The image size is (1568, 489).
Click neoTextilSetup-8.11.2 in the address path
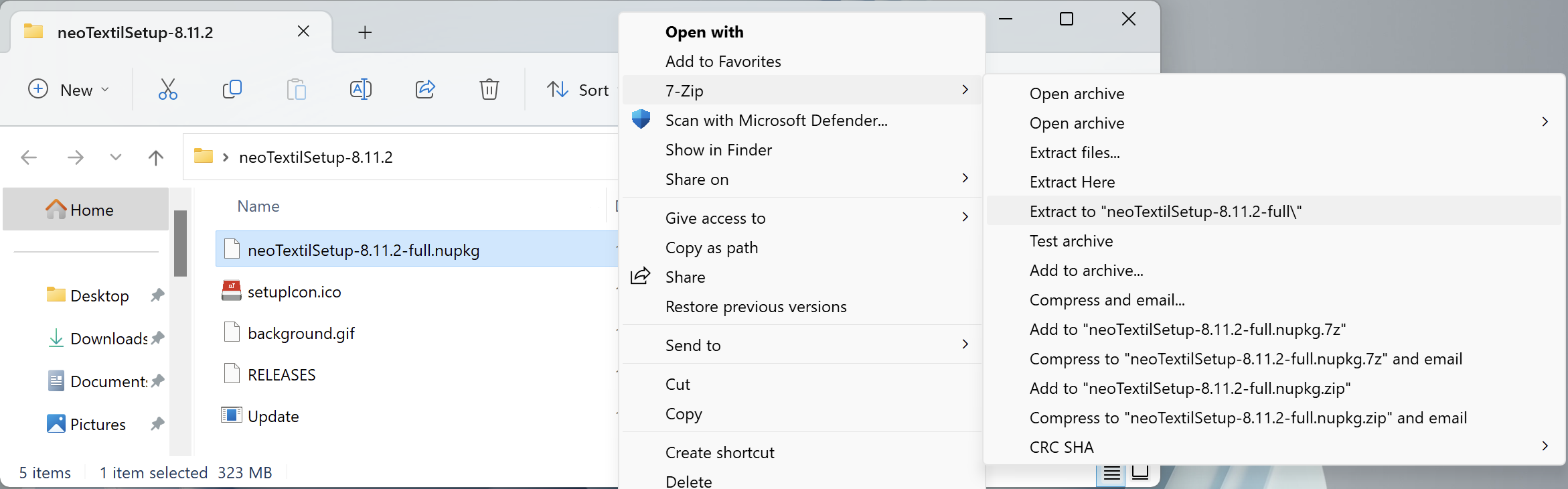click(316, 157)
